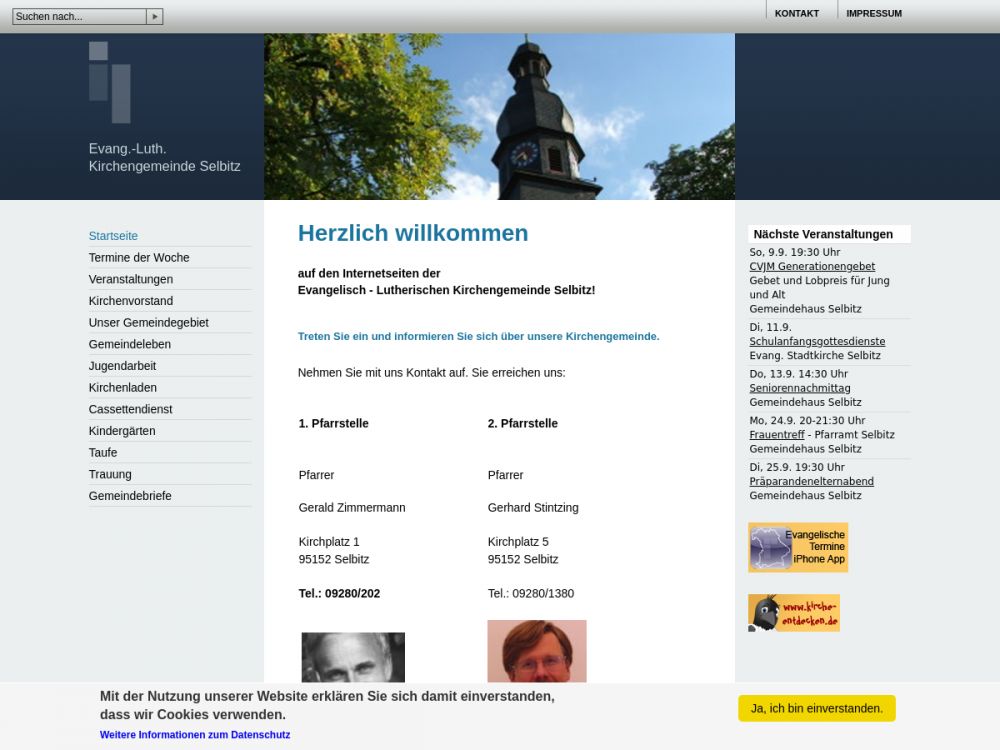Open the IMPRESSUM page
This screenshot has width=1000, height=750.
click(x=873, y=14)
